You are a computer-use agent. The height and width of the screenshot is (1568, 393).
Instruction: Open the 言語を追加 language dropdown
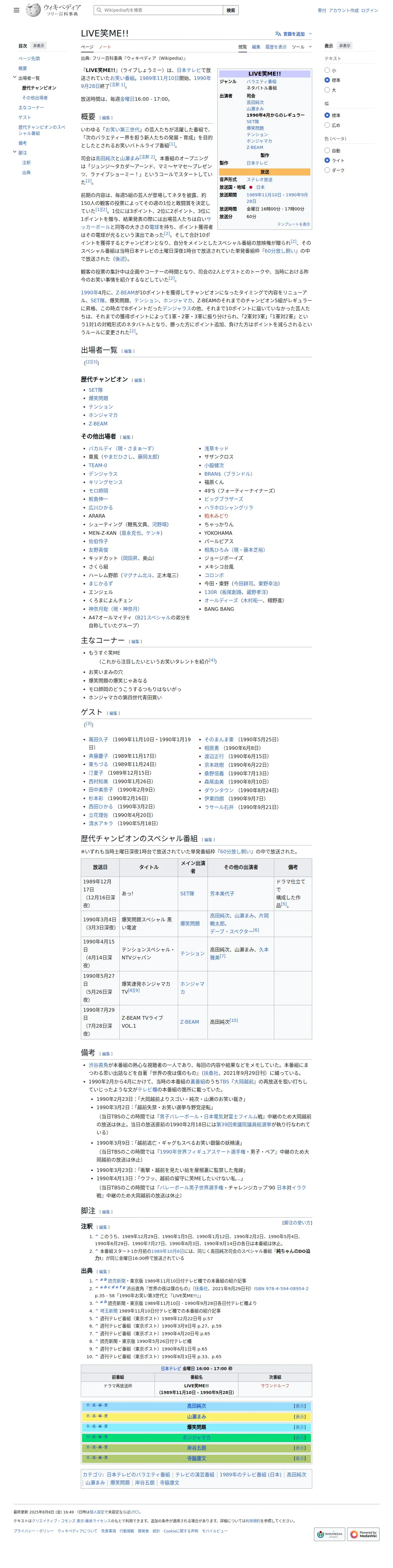point(293,34)
